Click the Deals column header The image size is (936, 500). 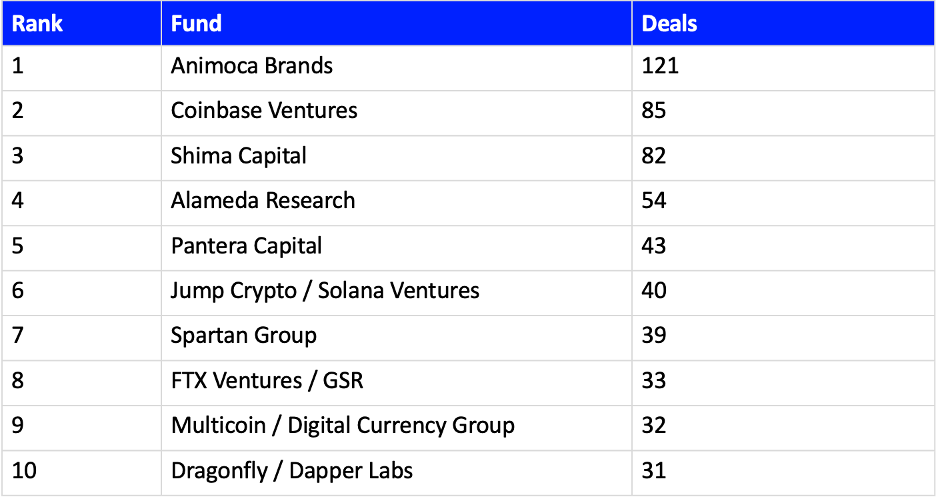784,23
